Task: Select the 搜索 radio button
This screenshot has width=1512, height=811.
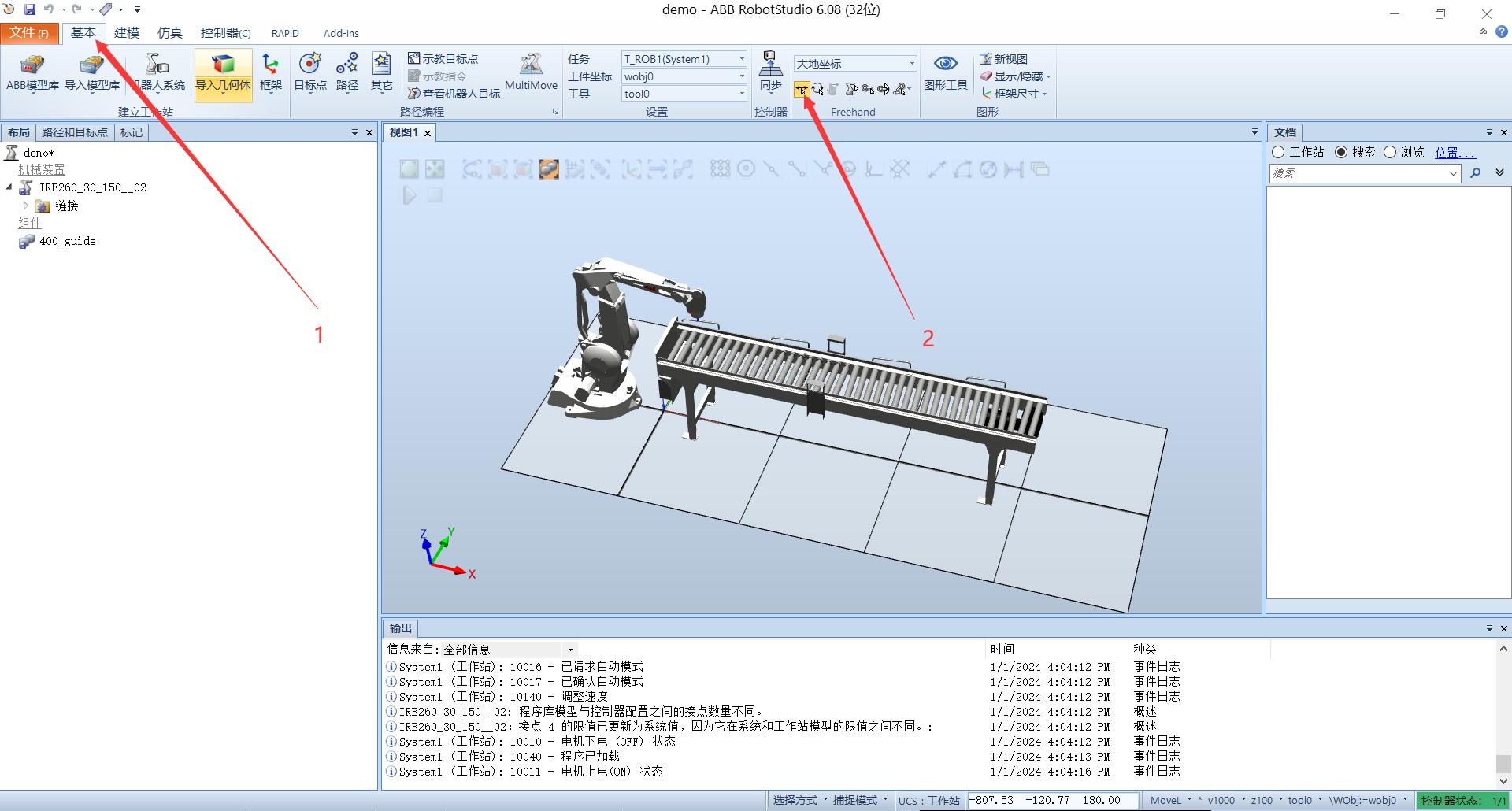Action: (1341, 152)
